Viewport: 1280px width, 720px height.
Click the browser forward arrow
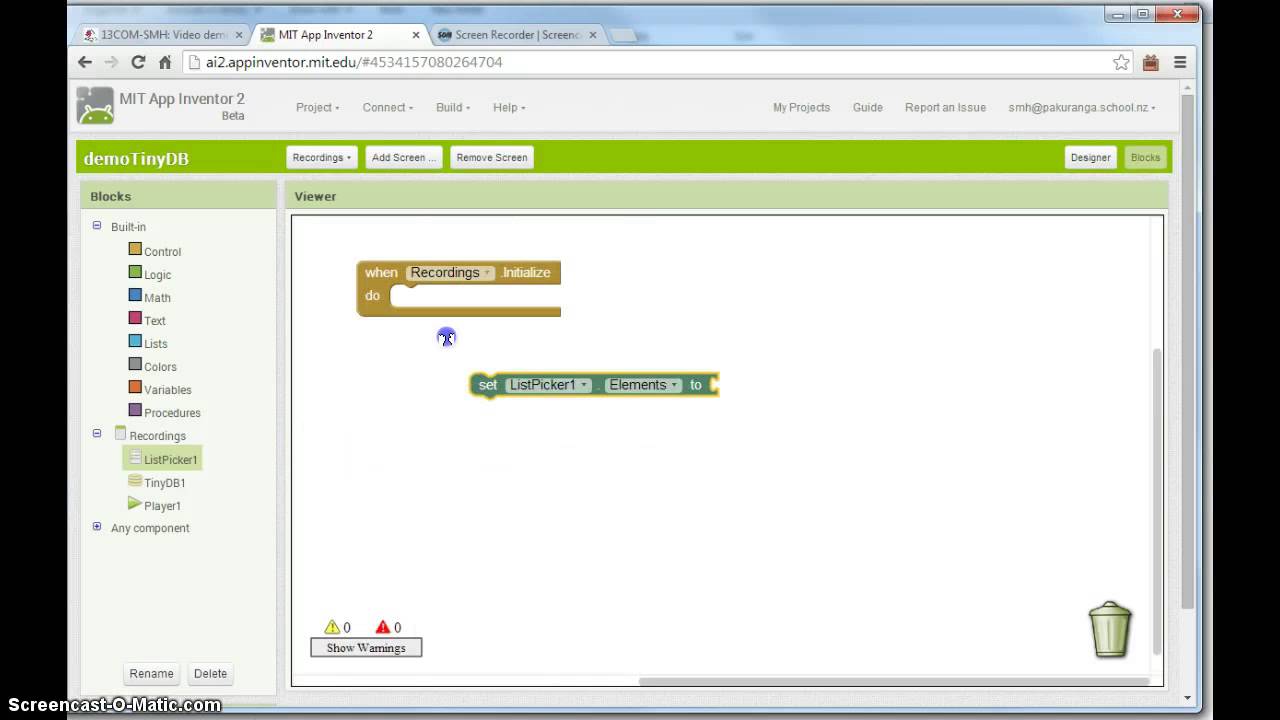[x=112, y=62]
